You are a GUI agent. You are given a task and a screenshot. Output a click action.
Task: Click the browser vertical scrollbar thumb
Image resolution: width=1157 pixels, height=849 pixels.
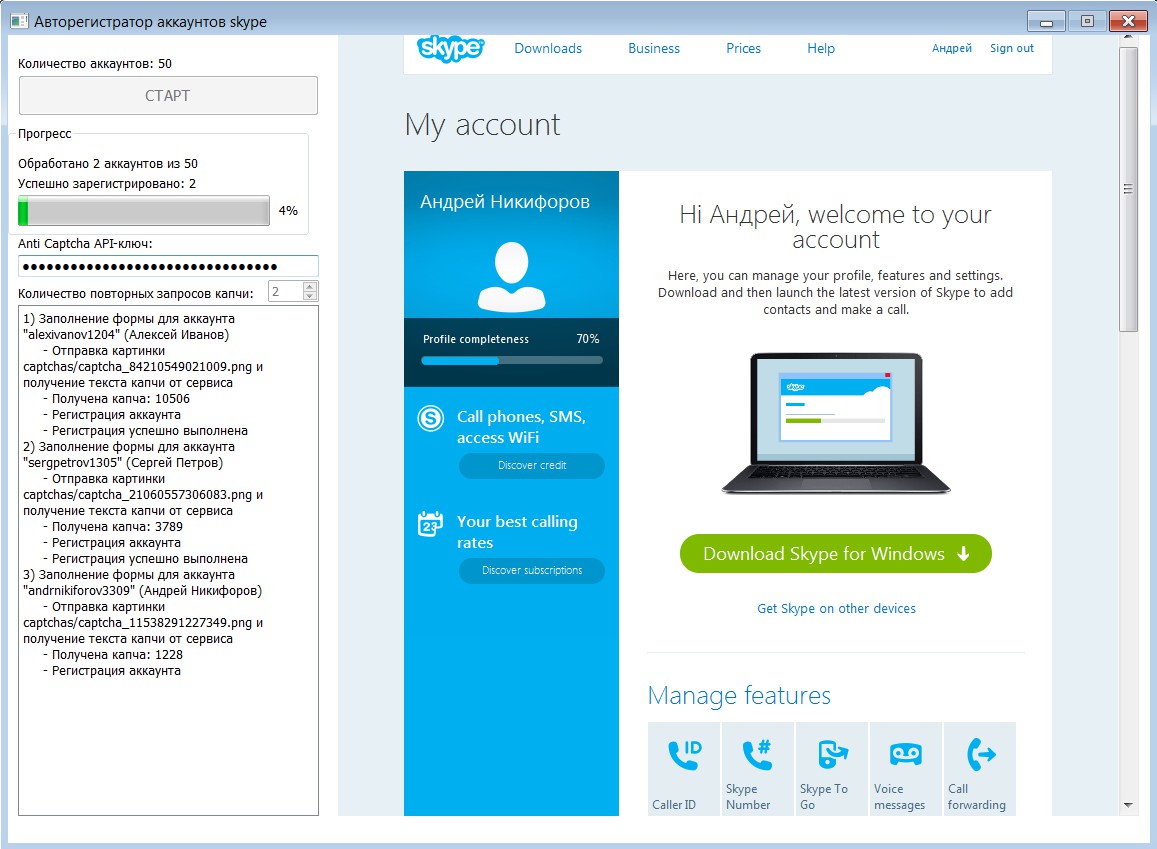pos(1127,190)
